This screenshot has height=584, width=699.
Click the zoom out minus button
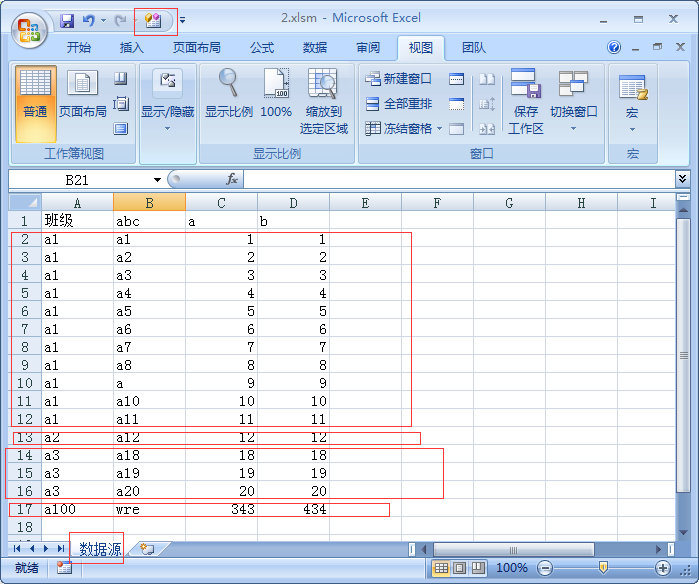tap(544, 568)
